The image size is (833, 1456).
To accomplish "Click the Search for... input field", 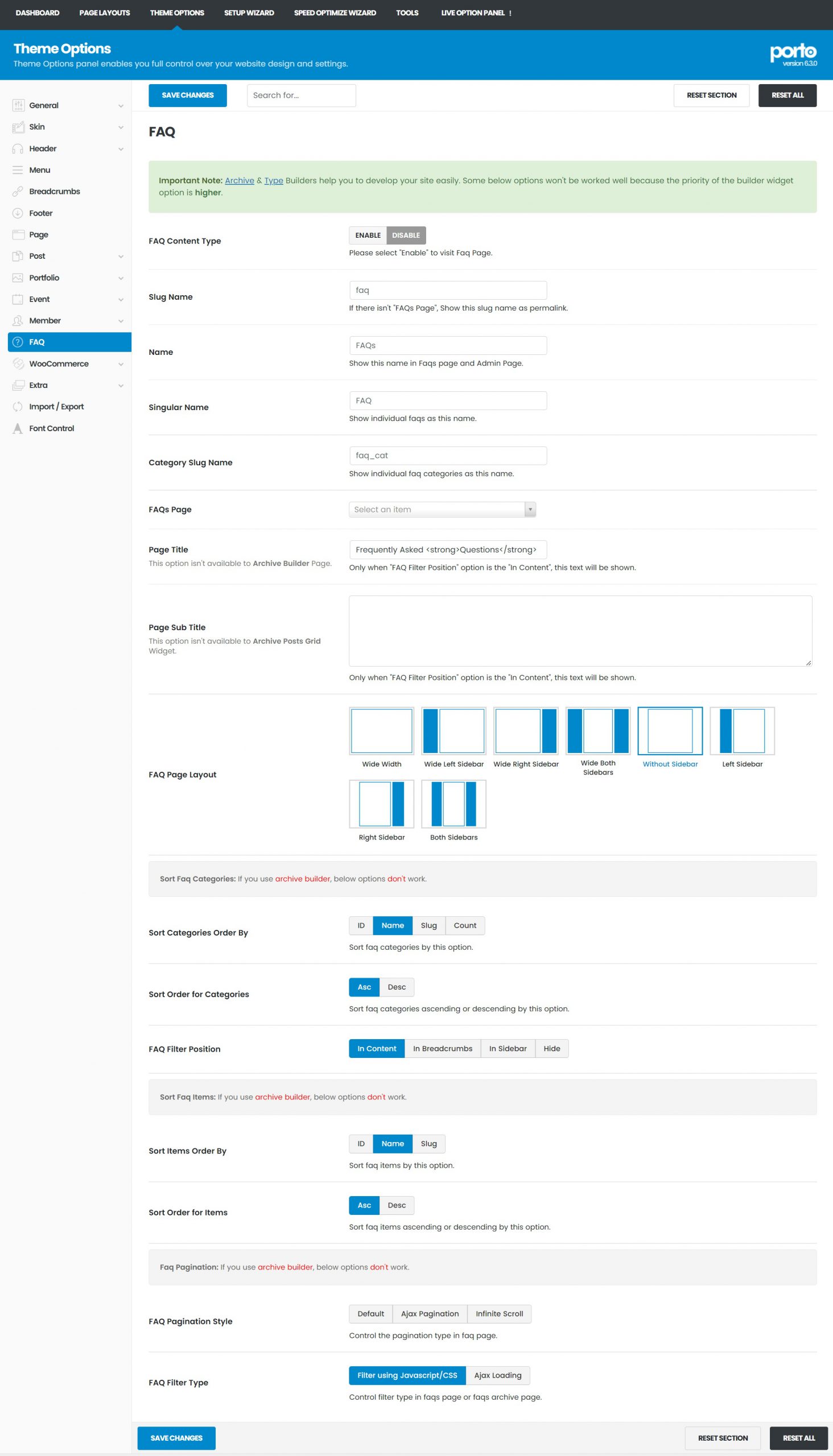I will (x=301, y=96).
